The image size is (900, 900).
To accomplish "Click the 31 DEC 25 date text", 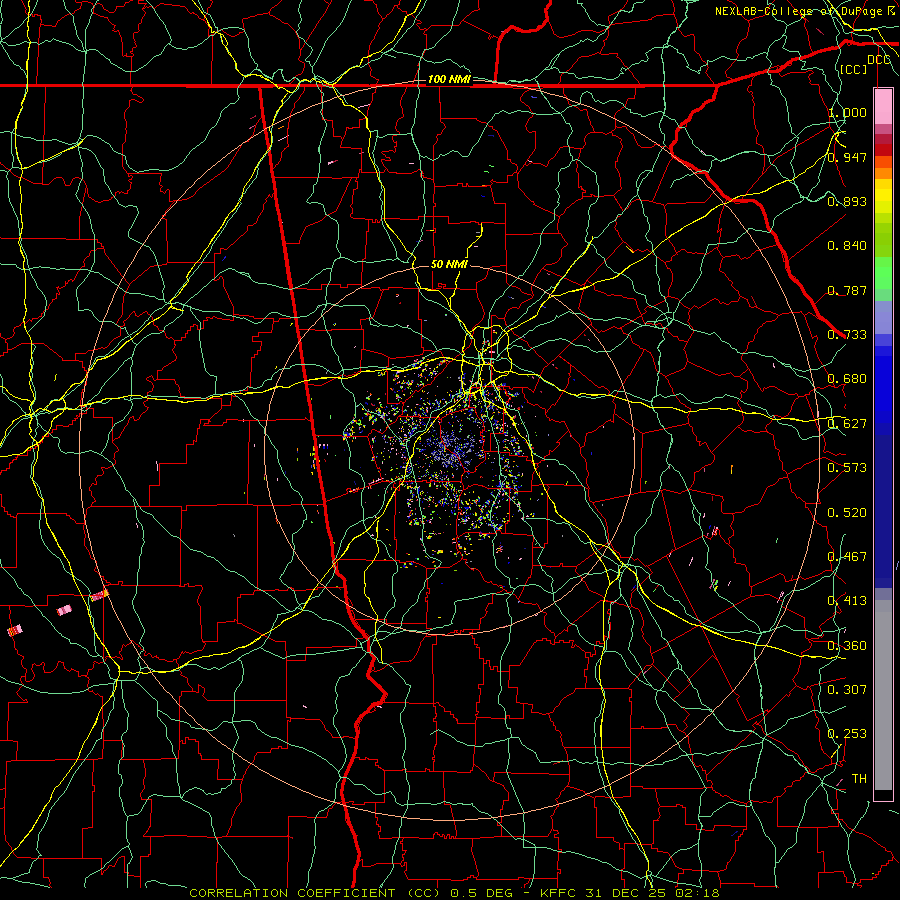I will tap(626, 893).
